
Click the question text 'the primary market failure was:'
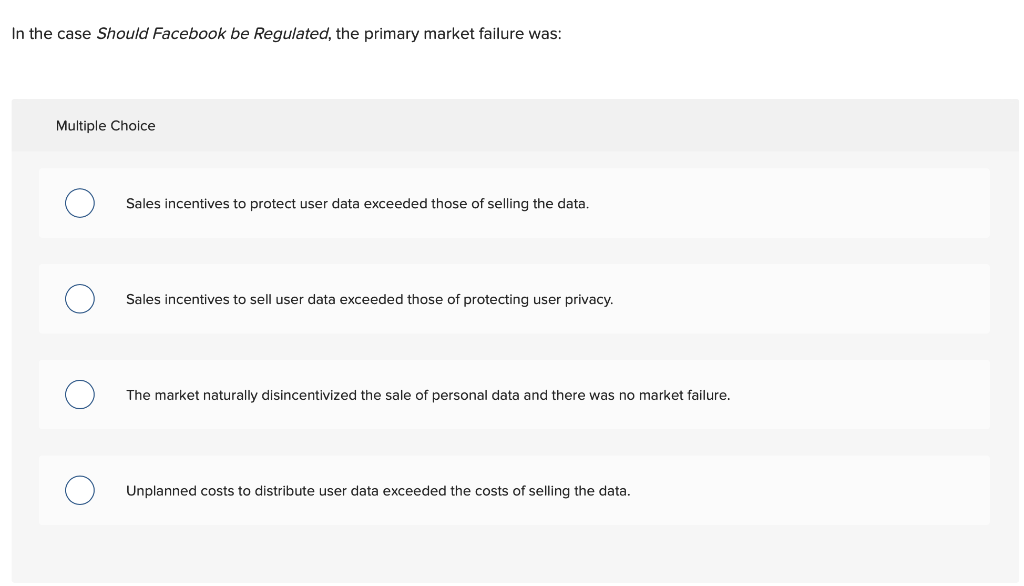click(449, 34)
